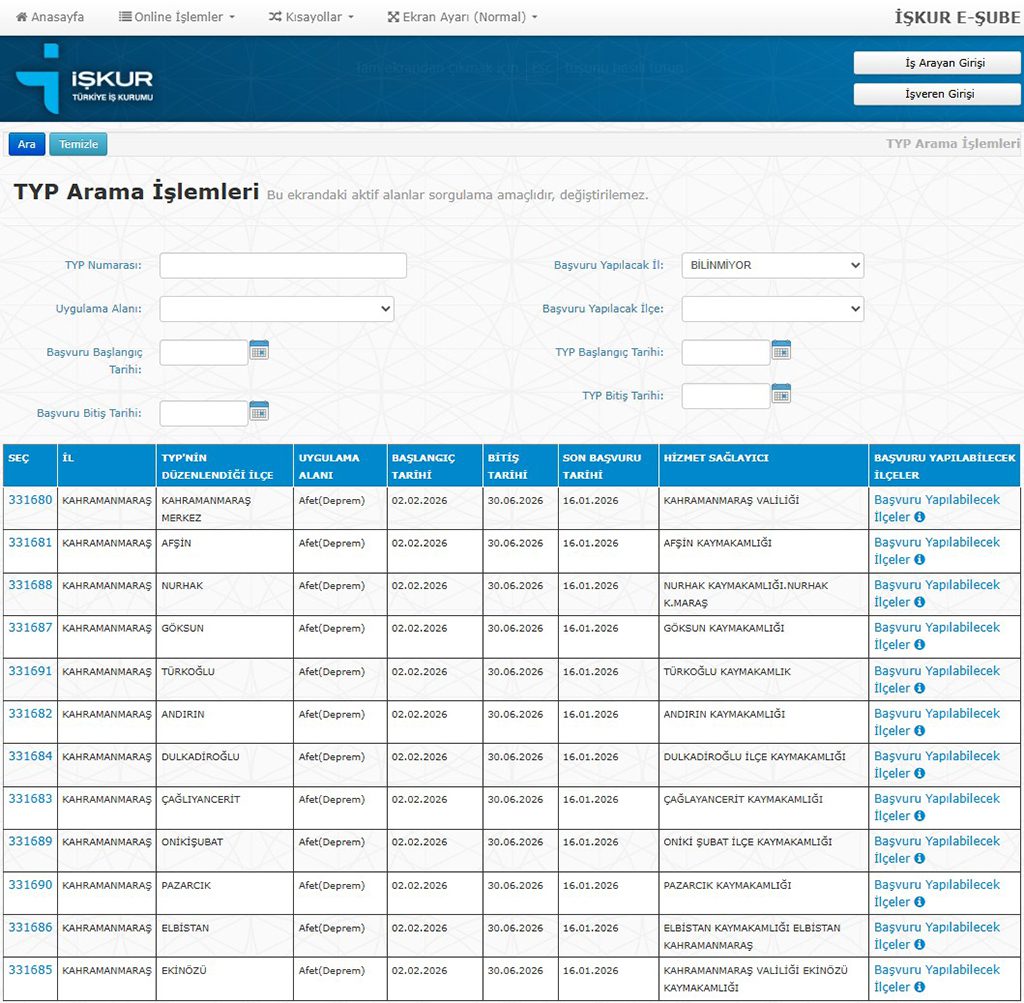Viewport: 1024px width, 1003px height.
Task: Click the İş Arayan Girişi button
Action: pos(937,63)
